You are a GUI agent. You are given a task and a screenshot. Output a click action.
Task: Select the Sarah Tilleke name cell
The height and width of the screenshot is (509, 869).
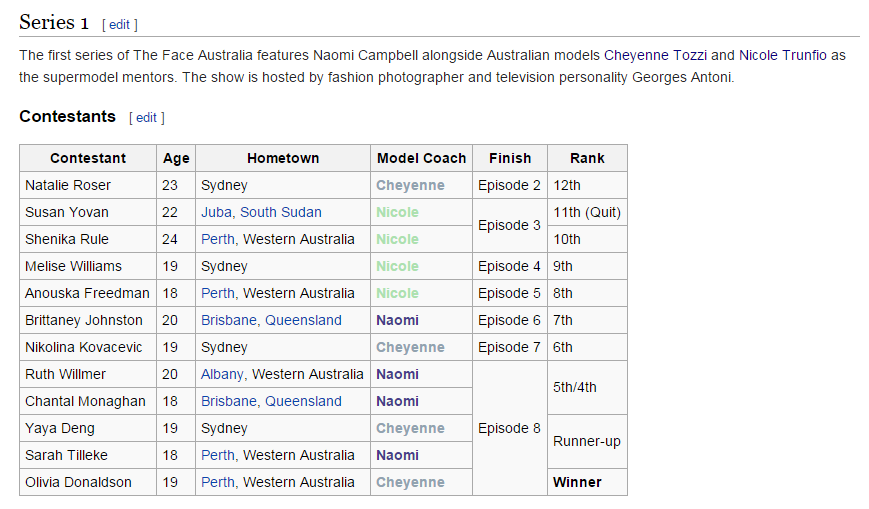point(88,455)
